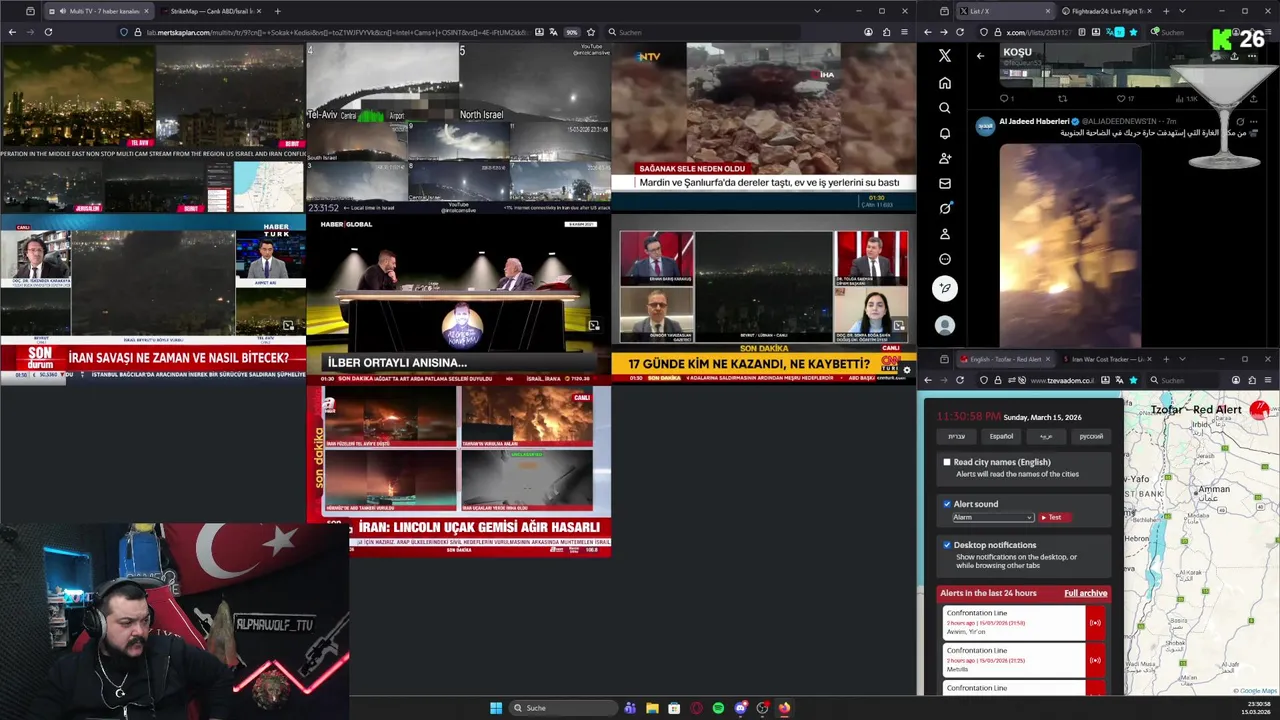Viewport: 1280px width, 720px height.
Task: Reload the Multi TV browser page
Action: click(48, 32)
